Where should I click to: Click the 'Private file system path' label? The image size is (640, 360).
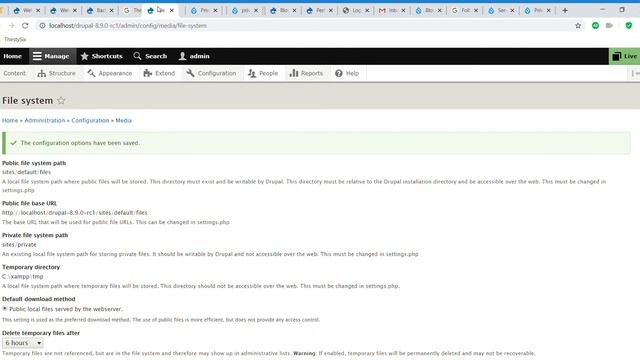pos(35,235)
